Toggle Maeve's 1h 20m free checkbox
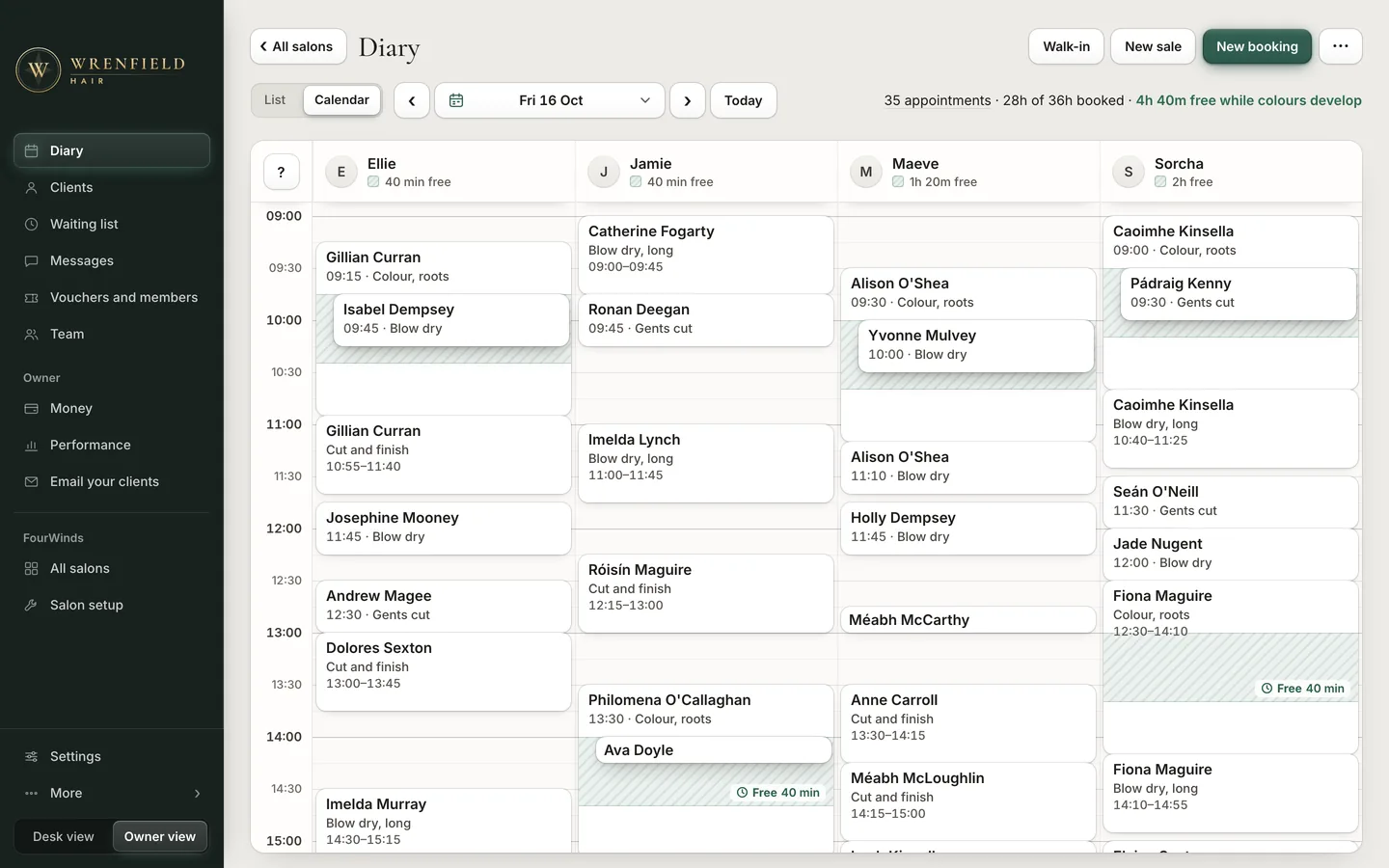Screen dimensions: 1389x868 coord(898,181)
